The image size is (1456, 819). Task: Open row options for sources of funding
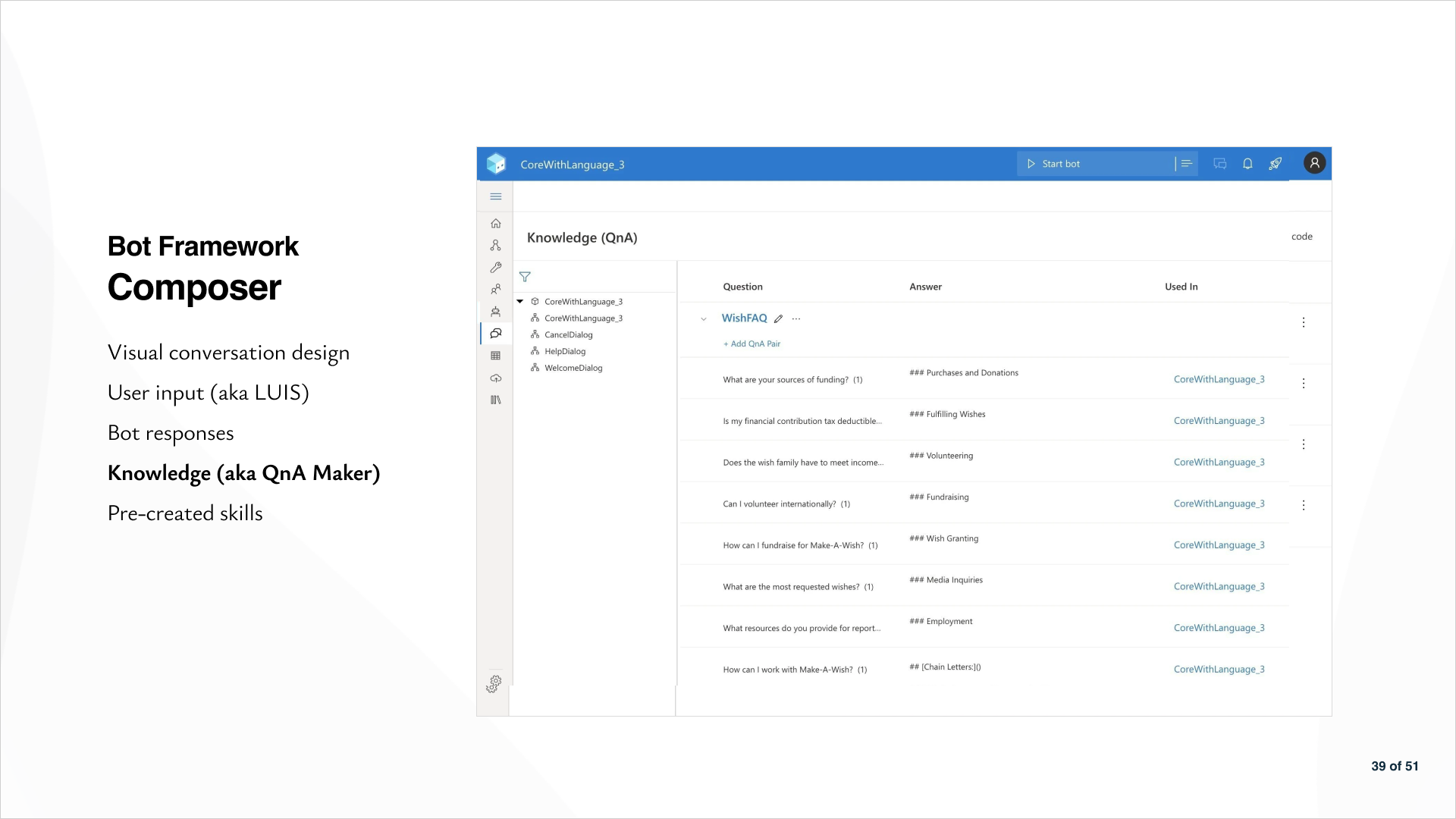pyautogui.click(x=1304, y=383)
